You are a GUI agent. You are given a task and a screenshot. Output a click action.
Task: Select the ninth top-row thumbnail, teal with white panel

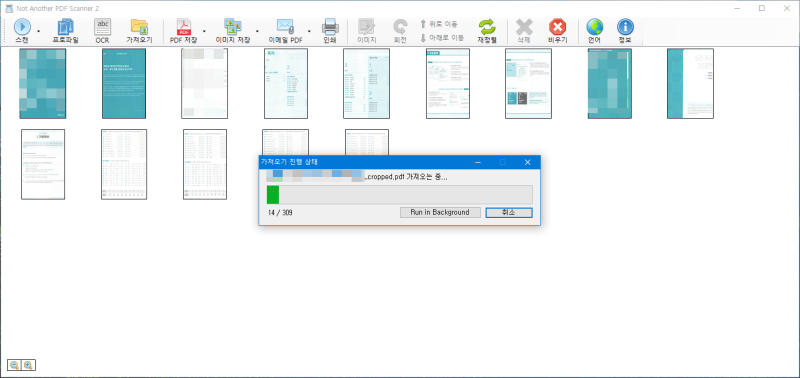point(690,84)
